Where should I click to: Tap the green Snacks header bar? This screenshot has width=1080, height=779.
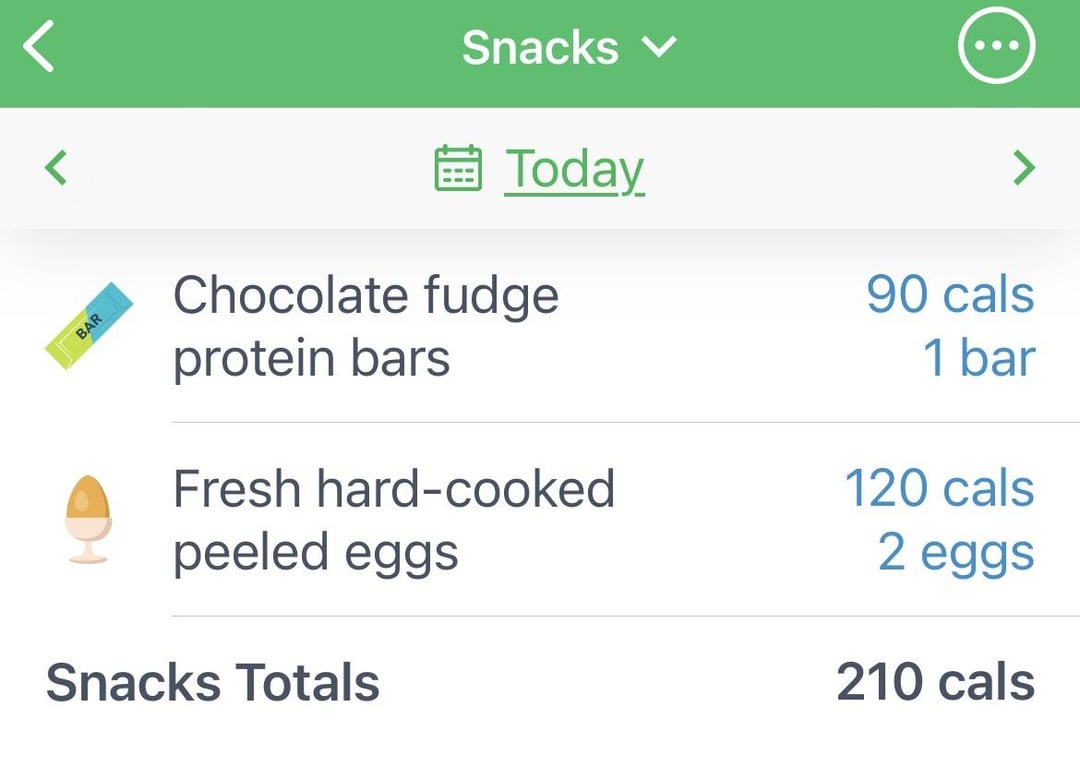540,54
